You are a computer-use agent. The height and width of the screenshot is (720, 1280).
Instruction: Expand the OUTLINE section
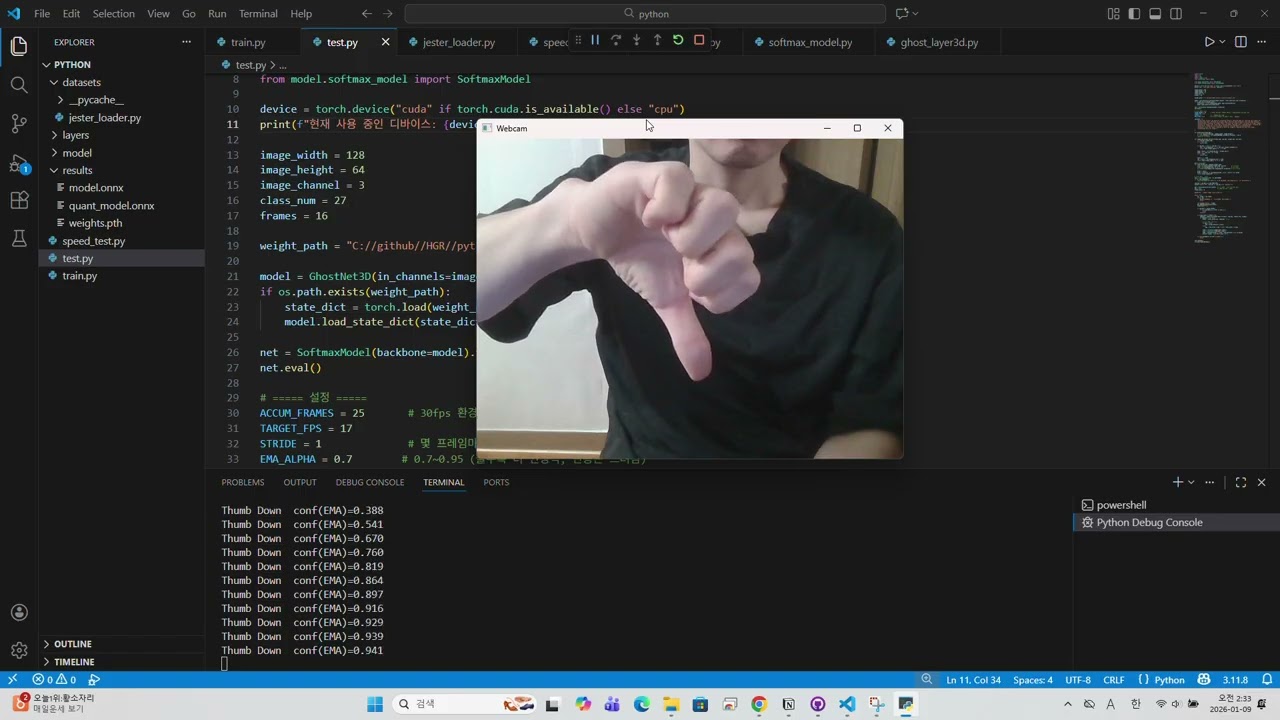click(73, 644)
